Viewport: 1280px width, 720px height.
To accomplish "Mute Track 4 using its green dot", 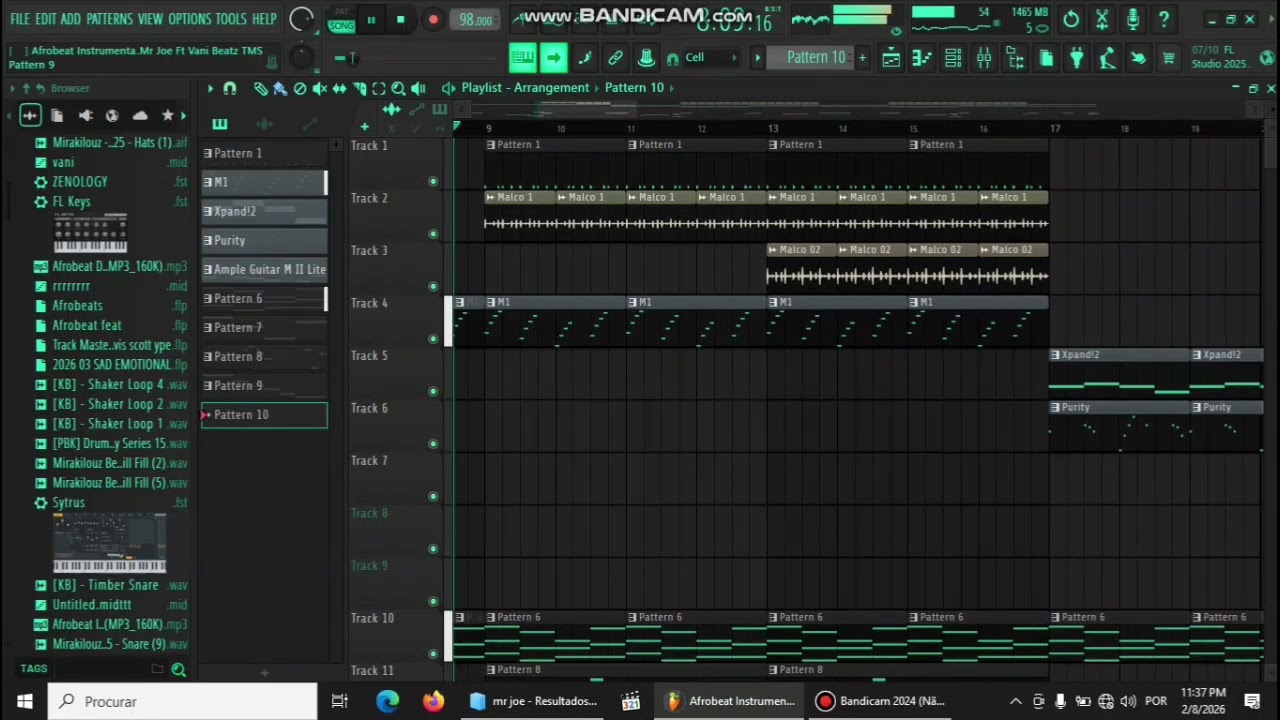I will (x=433, y=339).
